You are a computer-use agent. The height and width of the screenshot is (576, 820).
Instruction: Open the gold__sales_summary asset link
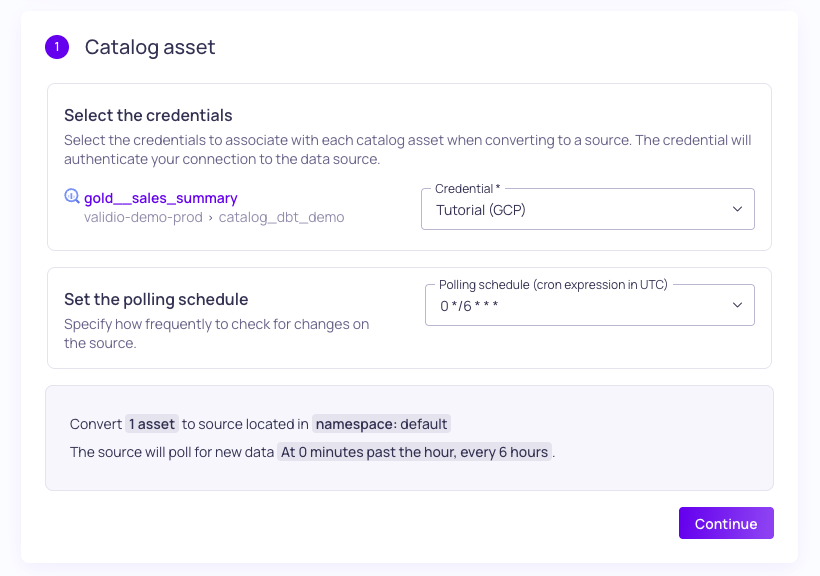click(161, 198)
